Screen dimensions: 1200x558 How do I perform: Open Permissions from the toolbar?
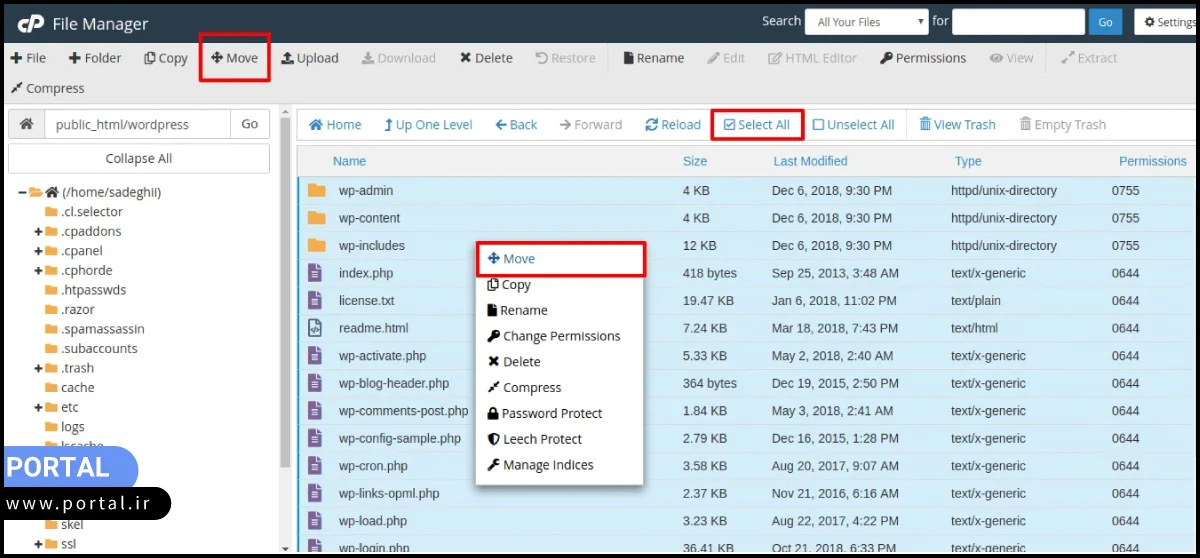coord(923,58)
